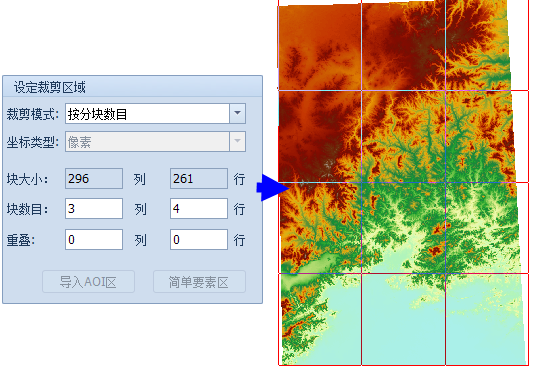Click the 像素 coordinate type field
This screenshot has width=535, height=366.
155,142
